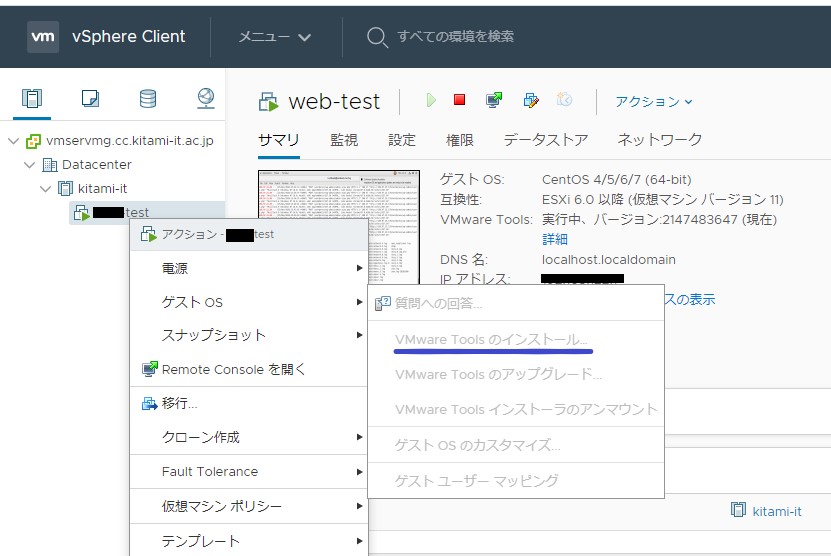
Task: Select VMware Tools のアップグレード... entry
Action: click(516, 374)
